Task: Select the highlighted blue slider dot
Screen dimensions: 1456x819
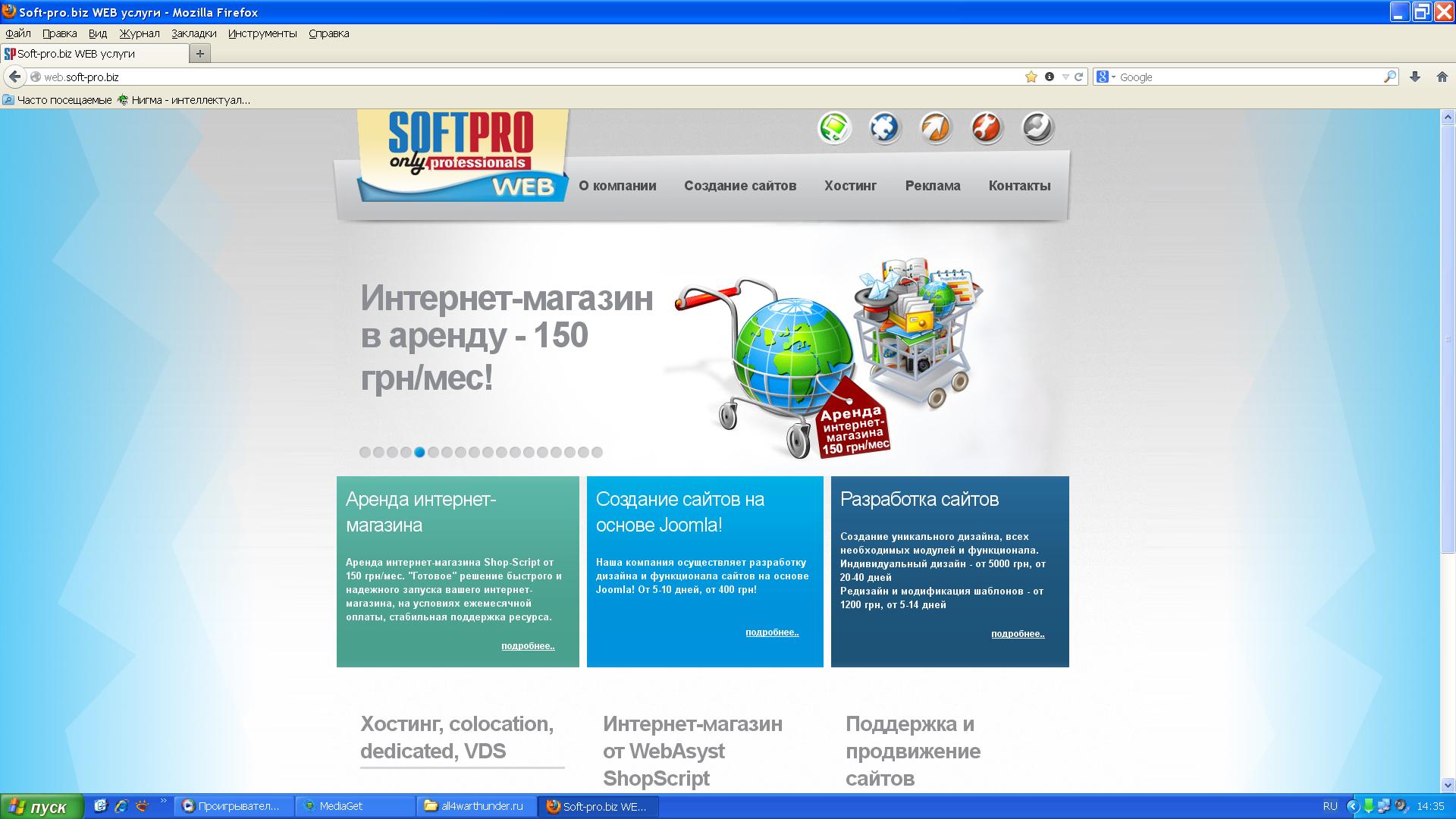Action: (419, 452)
